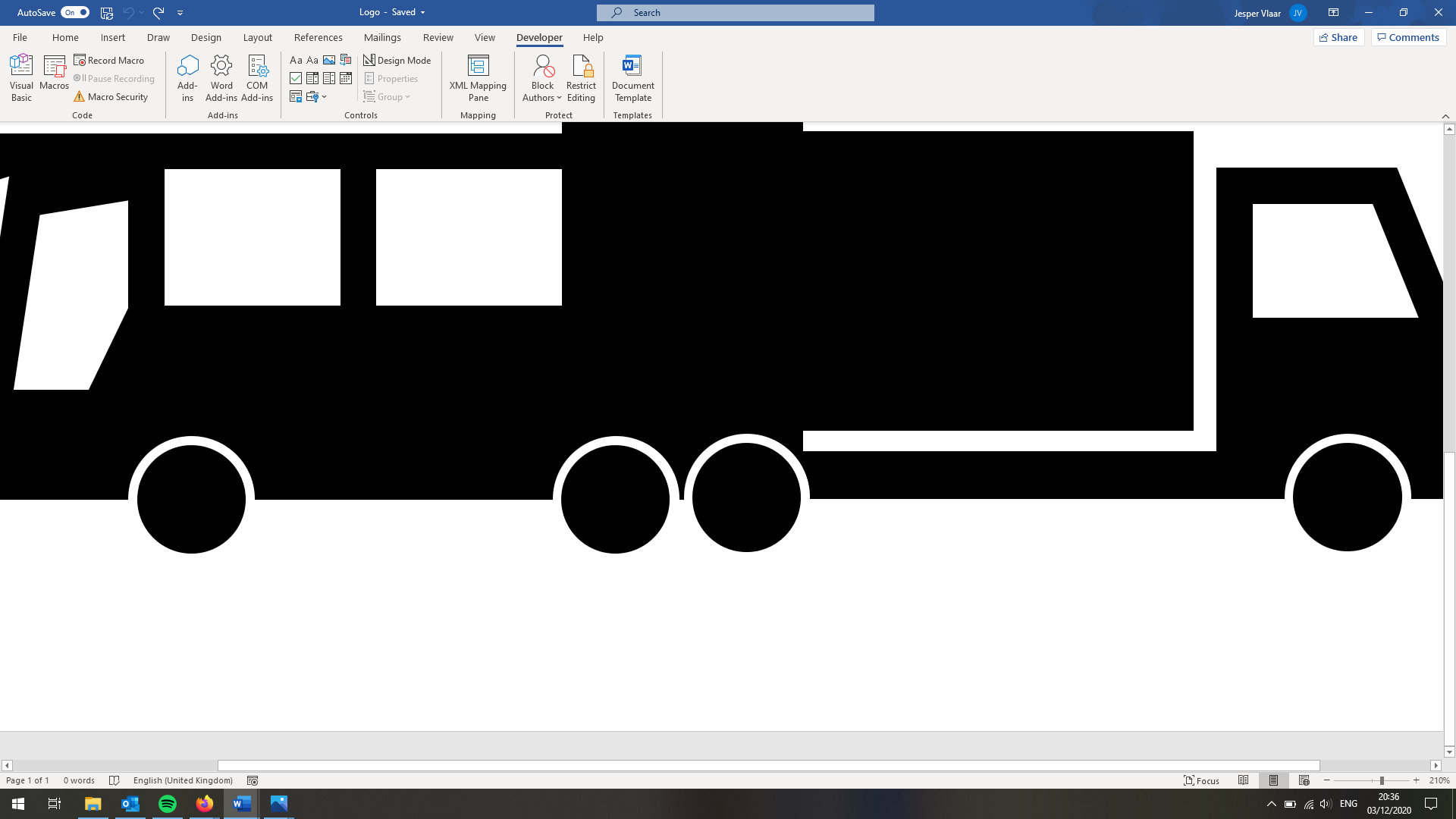
Task: Open Outlook from the taskbar
Action: pos(130,804)
